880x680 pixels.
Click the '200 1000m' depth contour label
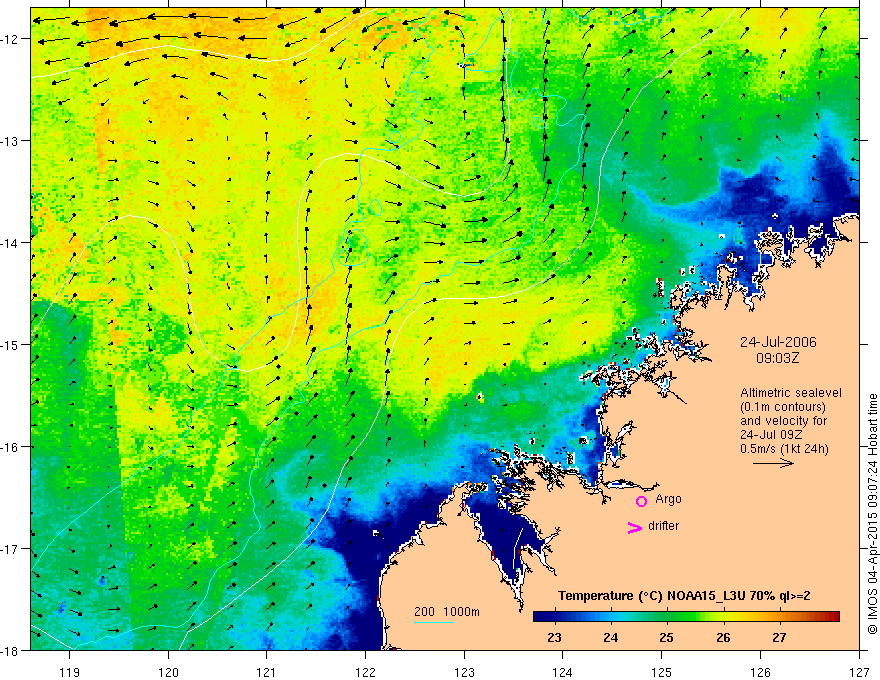click(x=447, y=612)
